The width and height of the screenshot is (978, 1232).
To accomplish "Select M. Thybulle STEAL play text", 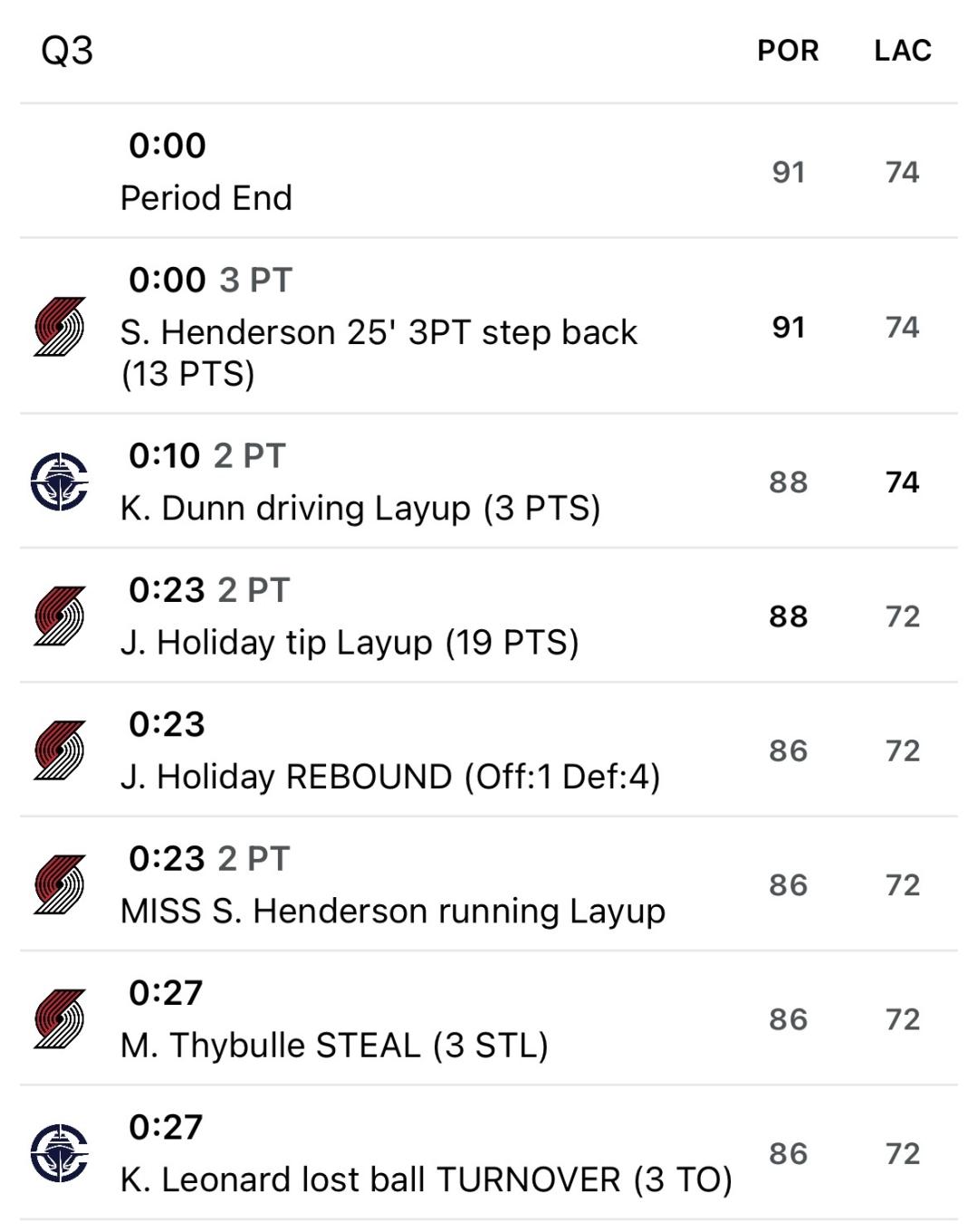I will click(334, 1046).
